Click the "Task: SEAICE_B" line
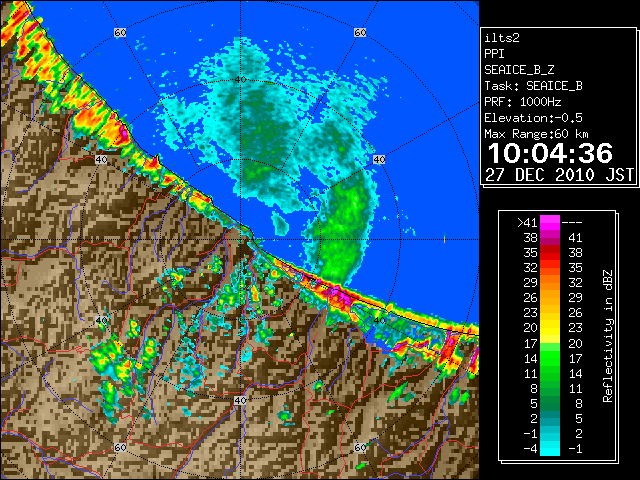Screen dimensions: 640x480 pyautogui.click(x=533, y=86)
